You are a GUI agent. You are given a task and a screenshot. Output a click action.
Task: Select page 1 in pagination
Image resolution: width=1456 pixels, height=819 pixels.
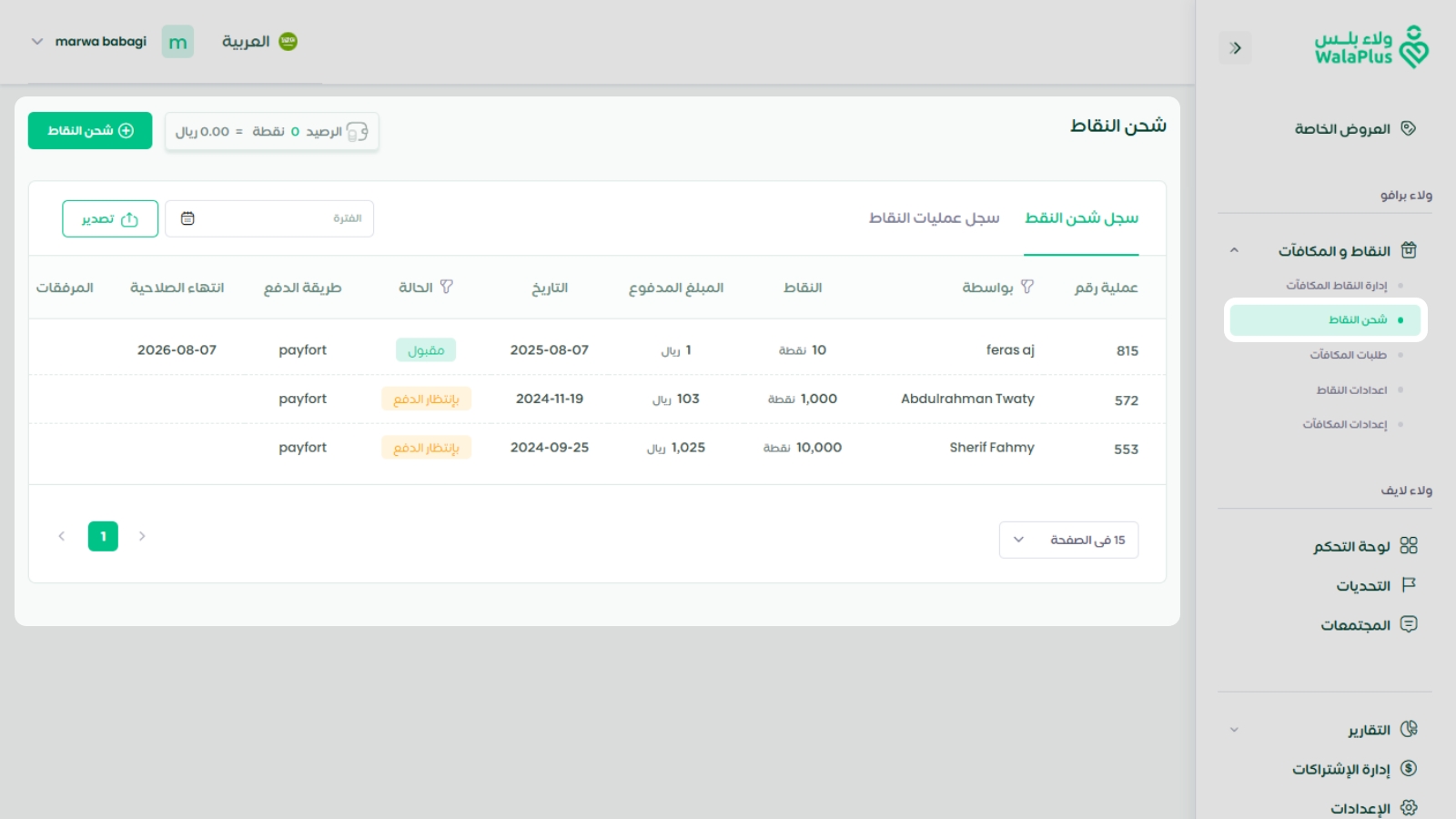103,536
